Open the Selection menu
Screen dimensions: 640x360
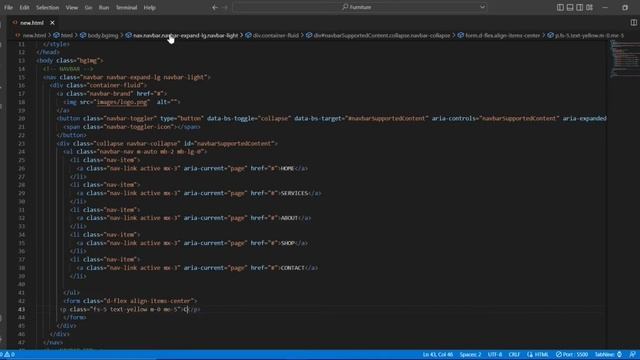pos(47,7)
